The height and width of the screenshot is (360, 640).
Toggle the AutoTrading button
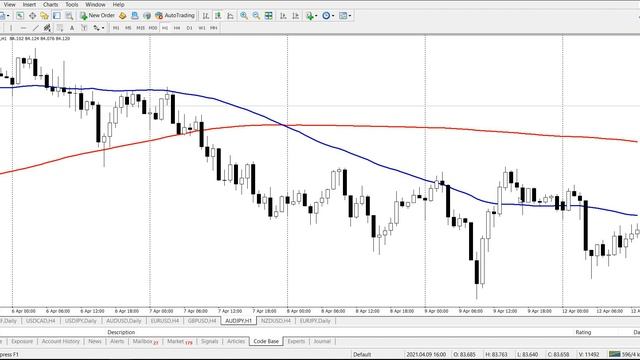175,16
